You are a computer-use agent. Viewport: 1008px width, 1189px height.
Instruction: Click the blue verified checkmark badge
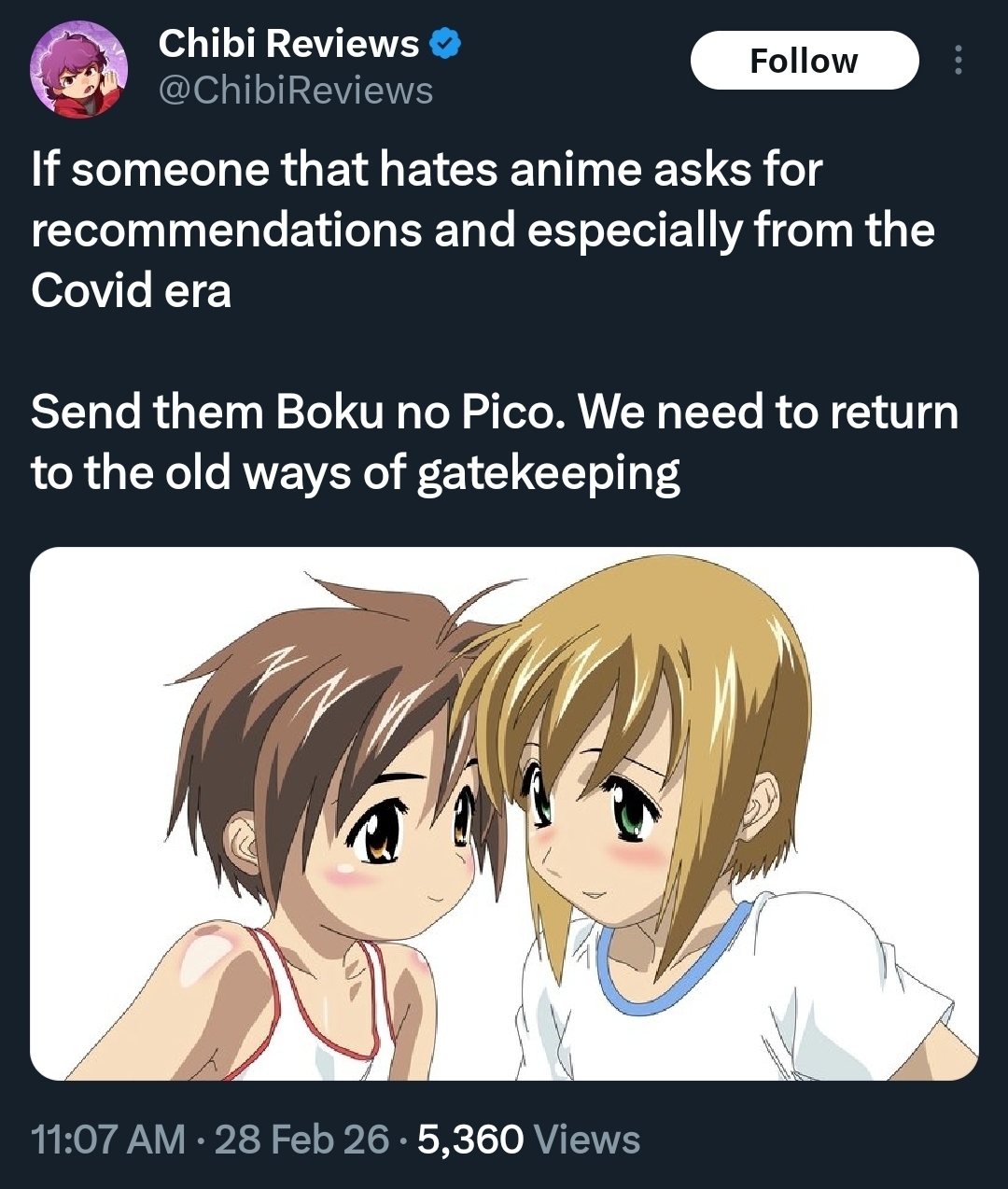click(445, 43)
